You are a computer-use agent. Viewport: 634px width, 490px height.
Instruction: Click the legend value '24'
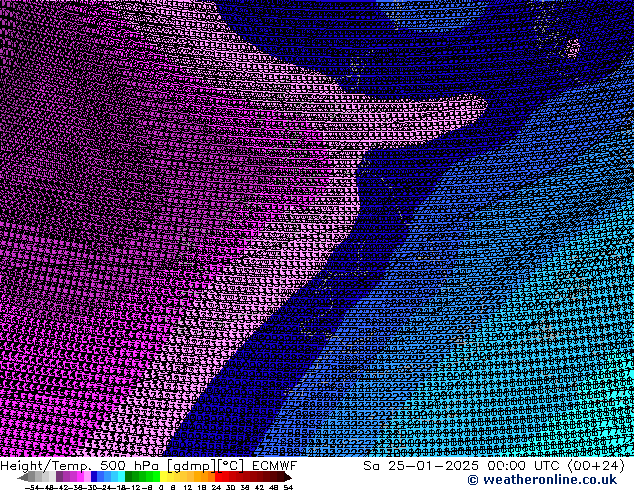point(216,487)
